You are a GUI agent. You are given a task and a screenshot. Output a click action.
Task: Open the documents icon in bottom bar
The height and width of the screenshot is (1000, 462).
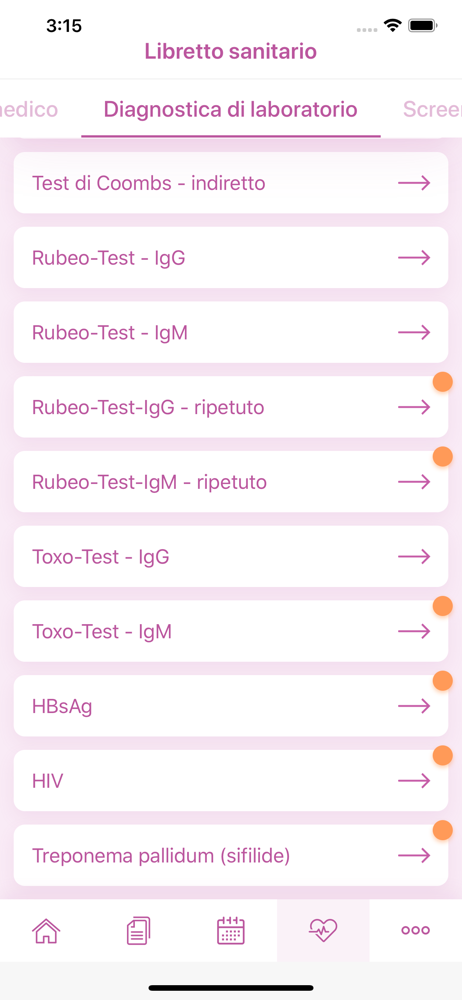(138, 930)
